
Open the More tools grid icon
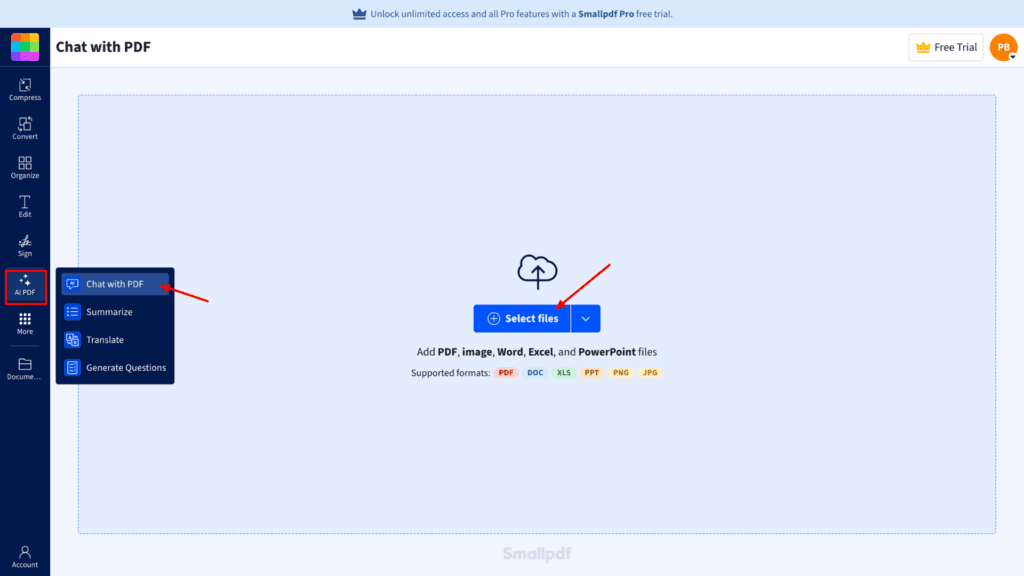coord(24,324)
